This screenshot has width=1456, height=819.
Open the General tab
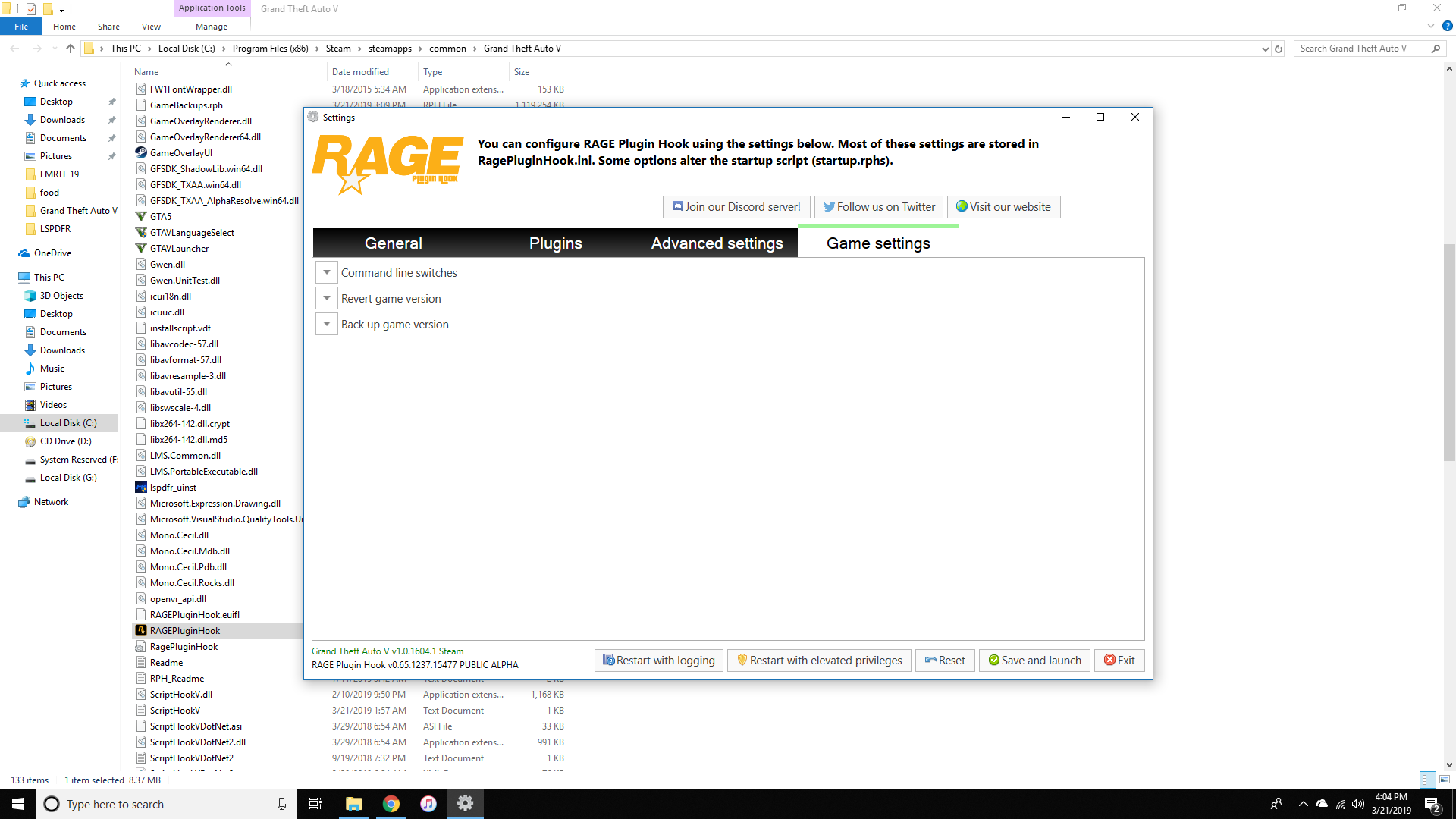click(393, 243)
